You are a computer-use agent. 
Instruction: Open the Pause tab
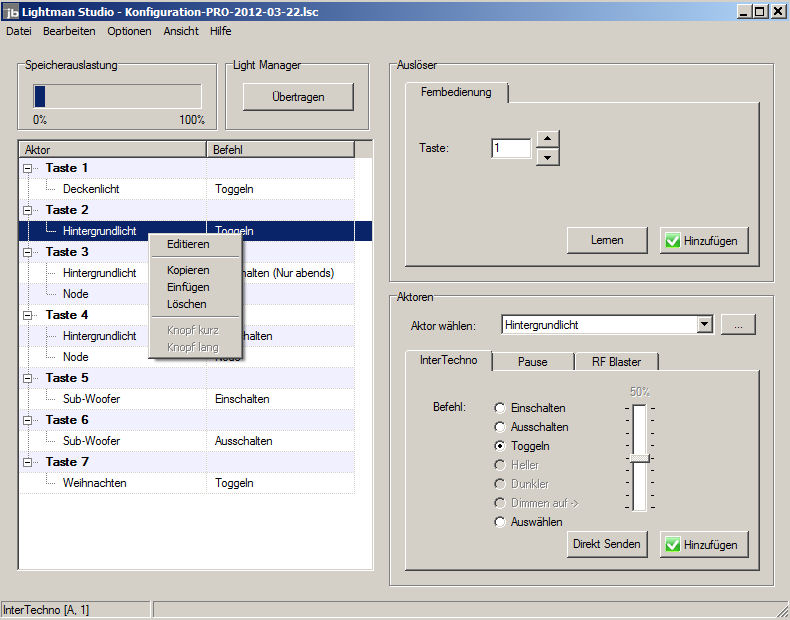pyautogui.click(x=532, y=361)
